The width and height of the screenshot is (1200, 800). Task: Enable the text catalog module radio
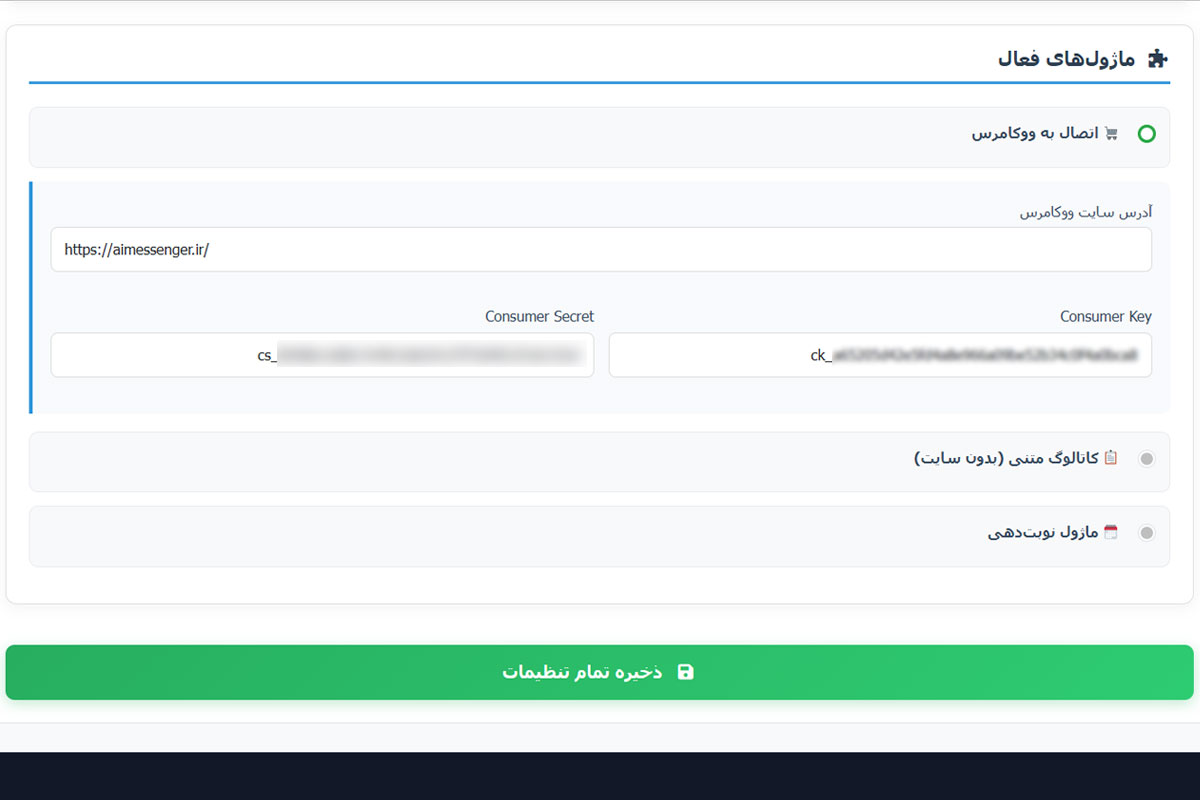click(1146, 459)
